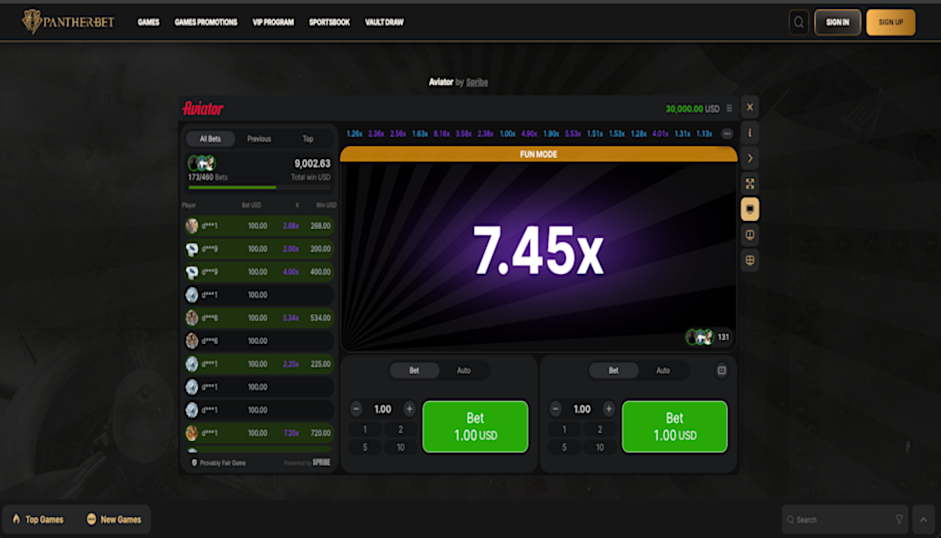Viewport: 941px width, 538px height.
Task: Select the single screen layout icon
Action: (750, 209)
